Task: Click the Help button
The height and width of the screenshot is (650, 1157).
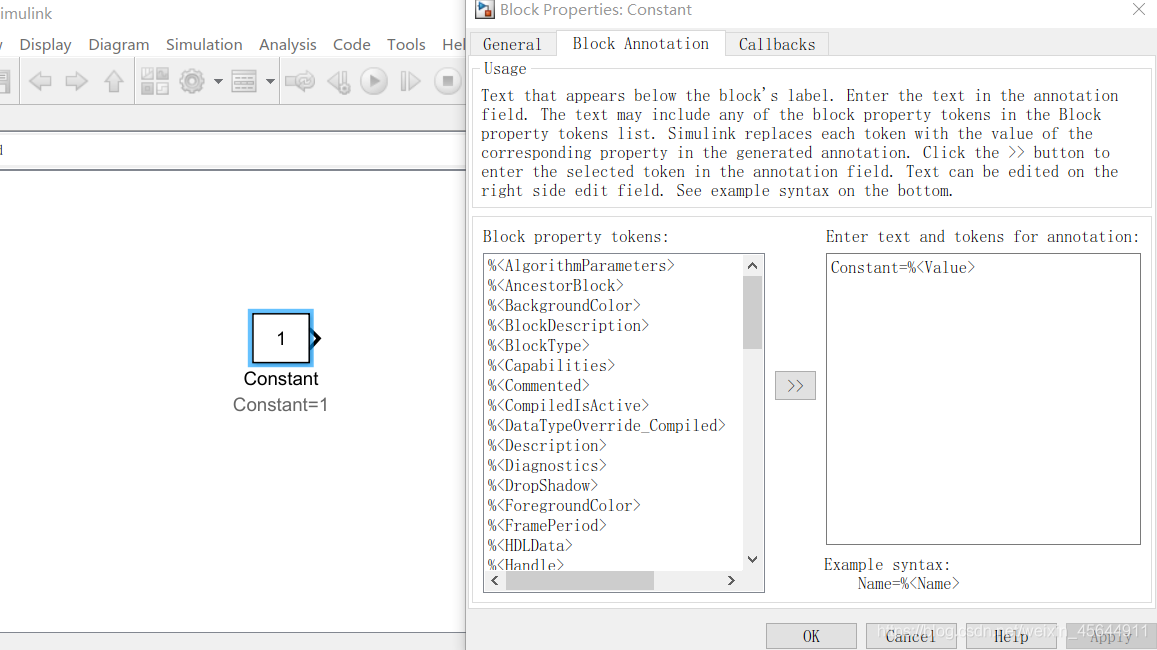Action: [x=1011, y=636]
